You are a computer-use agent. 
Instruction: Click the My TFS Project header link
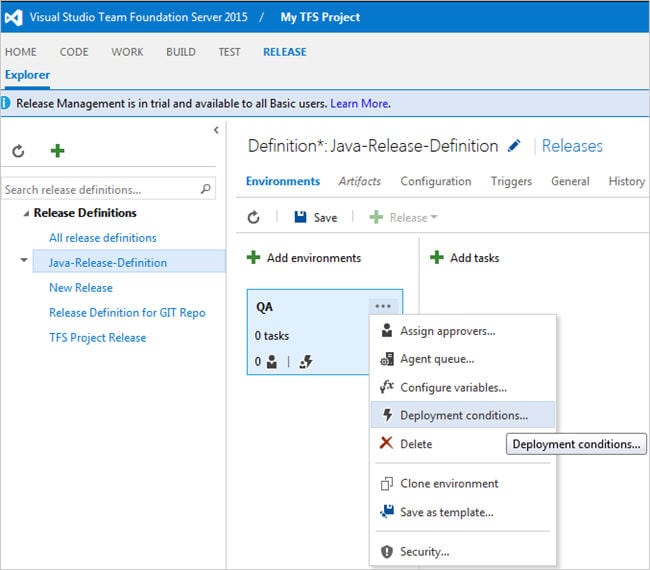pos(320,17)
